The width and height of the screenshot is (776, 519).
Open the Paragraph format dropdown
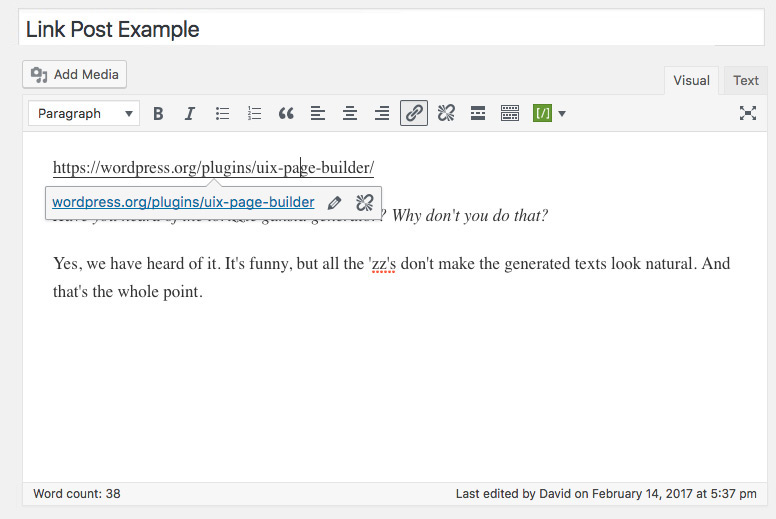click(x=84, y=114)
